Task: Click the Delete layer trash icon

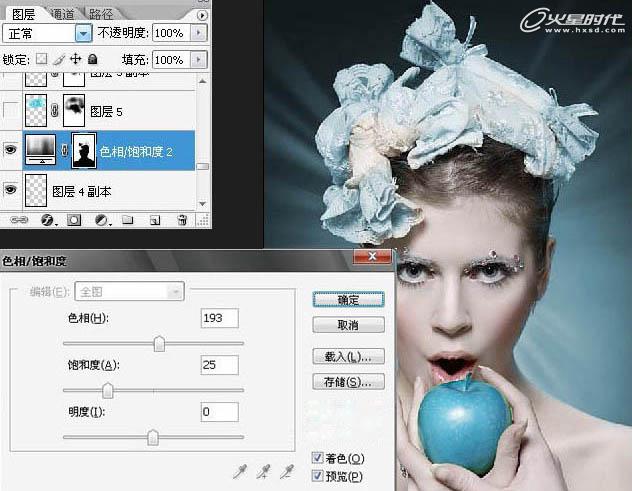Action: 182,220
